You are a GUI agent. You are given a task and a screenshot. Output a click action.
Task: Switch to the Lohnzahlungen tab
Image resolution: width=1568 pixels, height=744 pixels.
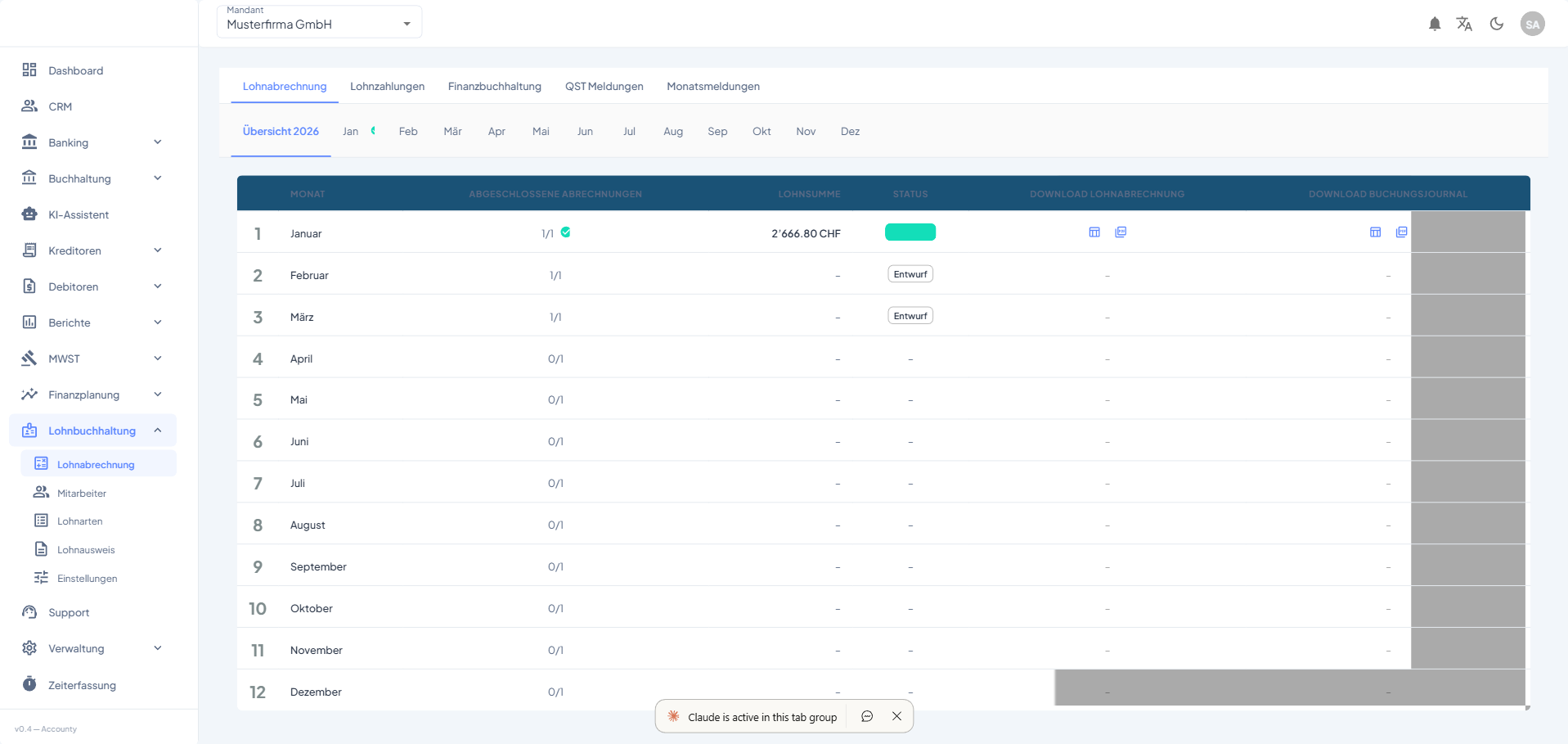click(387, 87)
